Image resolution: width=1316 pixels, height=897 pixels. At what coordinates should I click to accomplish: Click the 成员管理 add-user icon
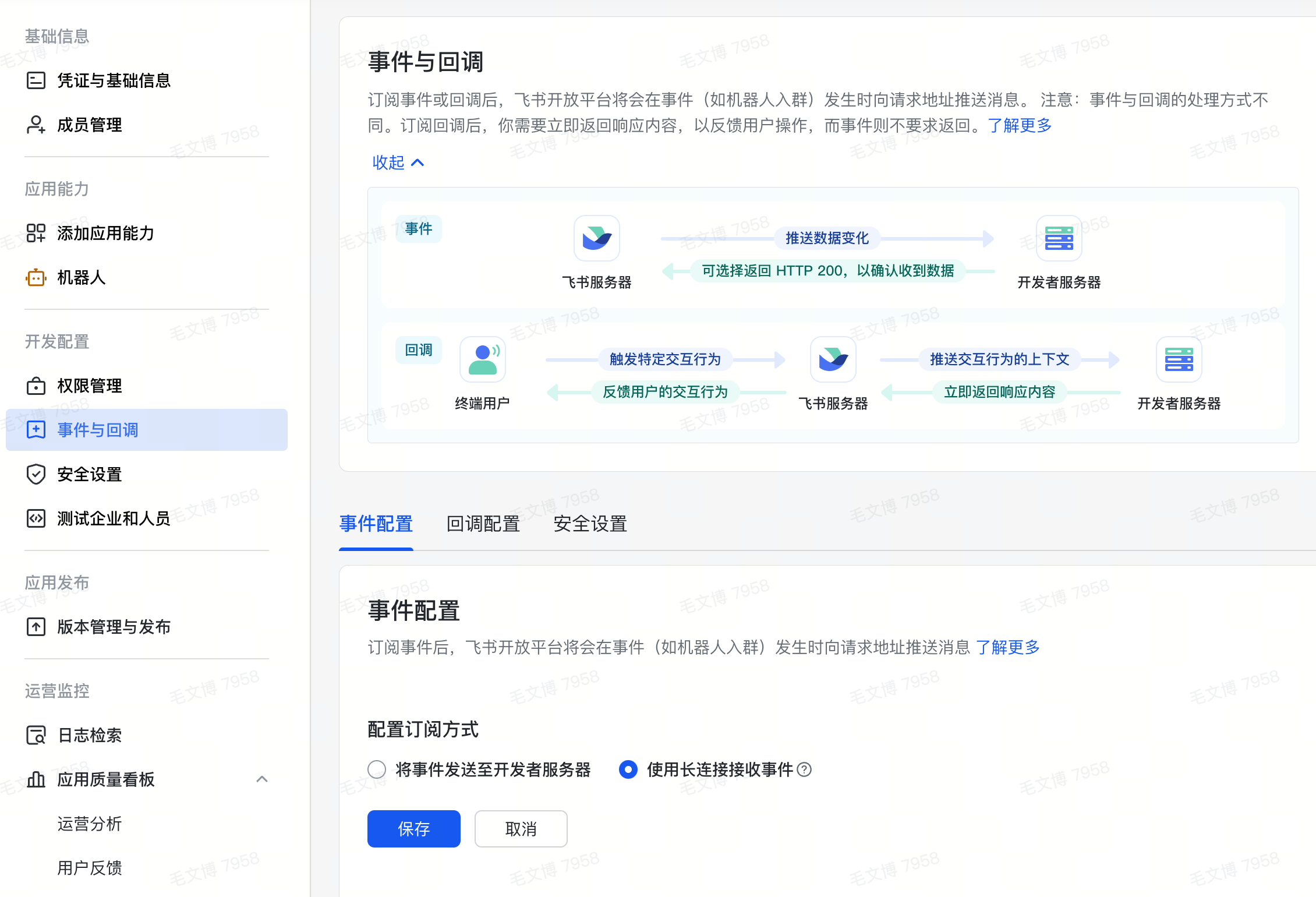(x=36, y=125)
